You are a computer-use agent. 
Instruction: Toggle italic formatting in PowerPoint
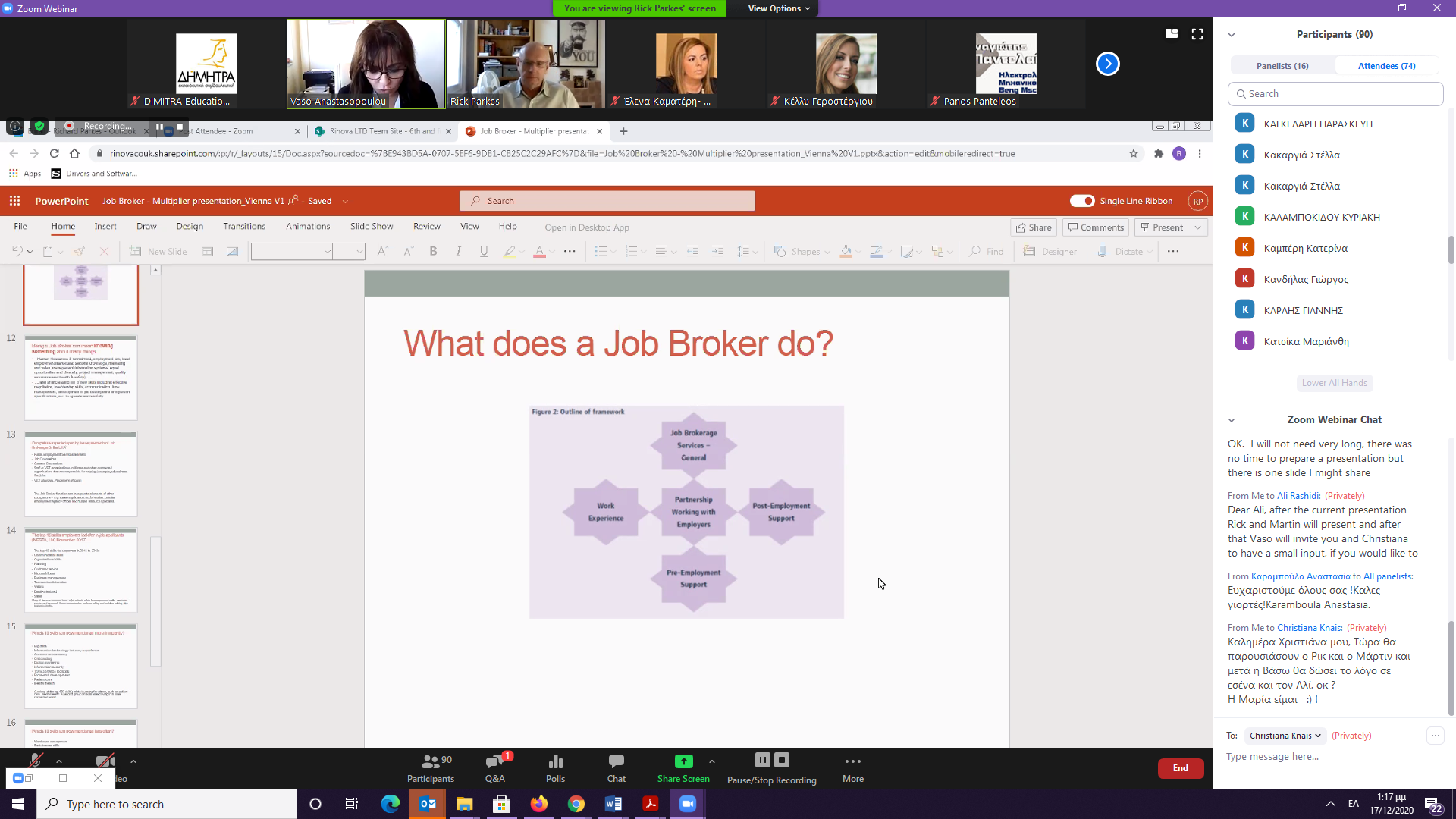(x=458, y=251)
